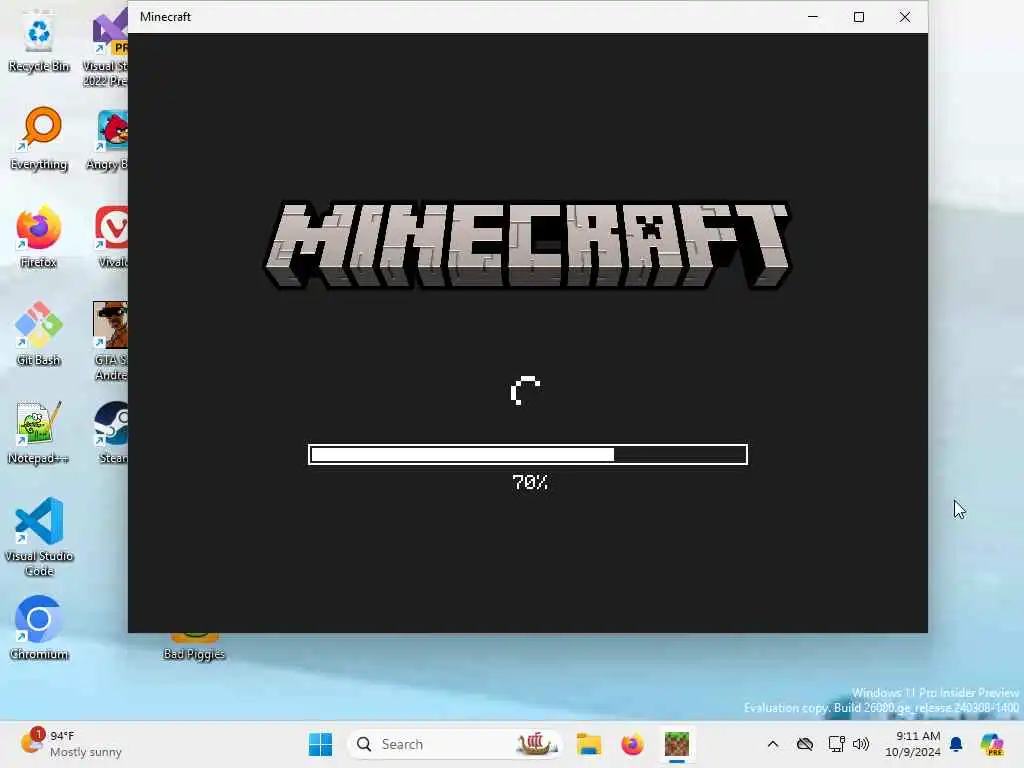The width and height of the screenshot is (1024, 768).
Task: Maximize the Minecraft window
Action: (859, 17)
